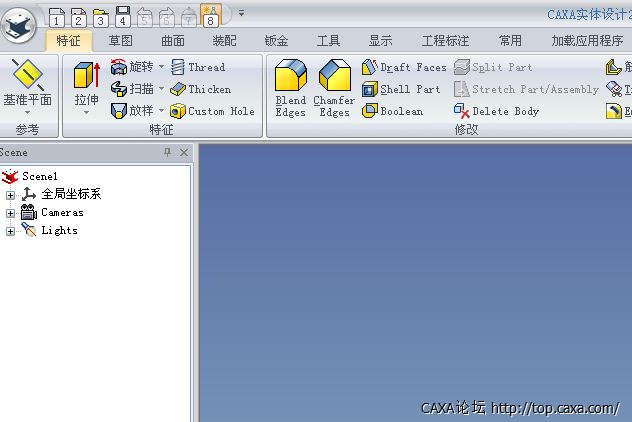Viewport: 632px width, 422px height.
Task: Open the CAXA application menu button
Action: [x=19, y=26]
